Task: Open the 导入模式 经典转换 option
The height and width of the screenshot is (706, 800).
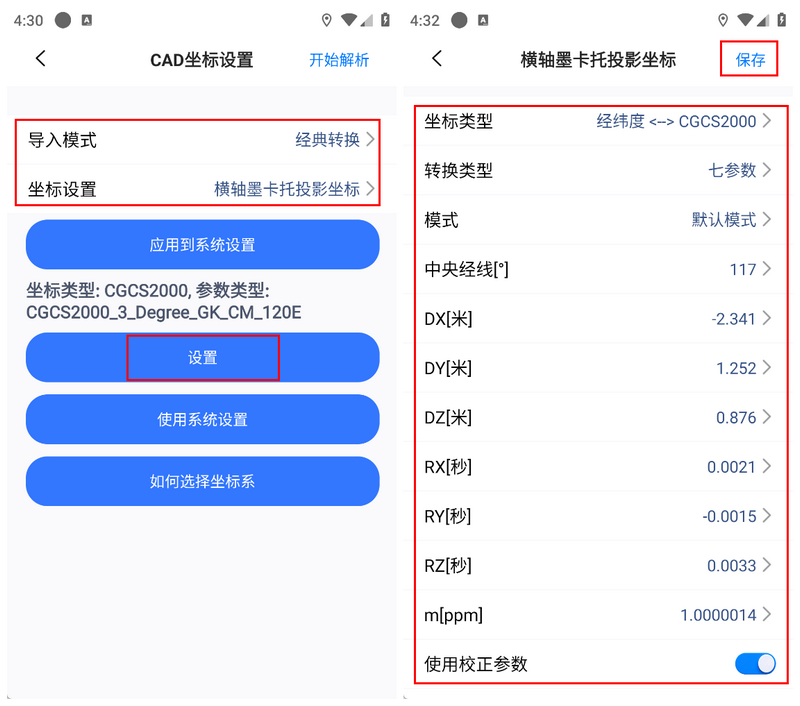Action: point(202,140)
